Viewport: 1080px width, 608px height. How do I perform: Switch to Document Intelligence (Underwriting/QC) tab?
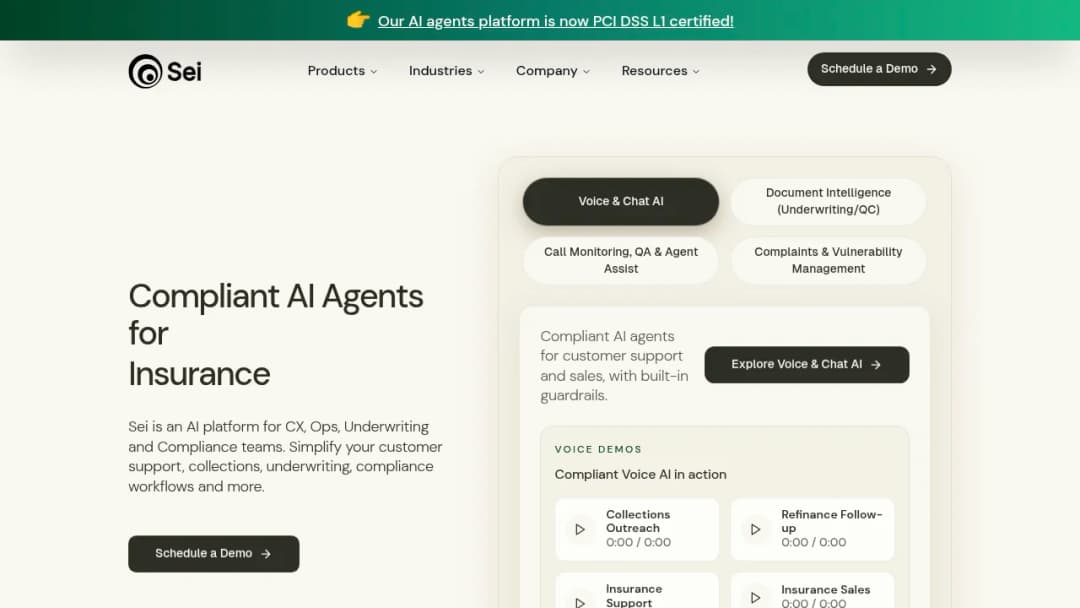pos(828,201)
